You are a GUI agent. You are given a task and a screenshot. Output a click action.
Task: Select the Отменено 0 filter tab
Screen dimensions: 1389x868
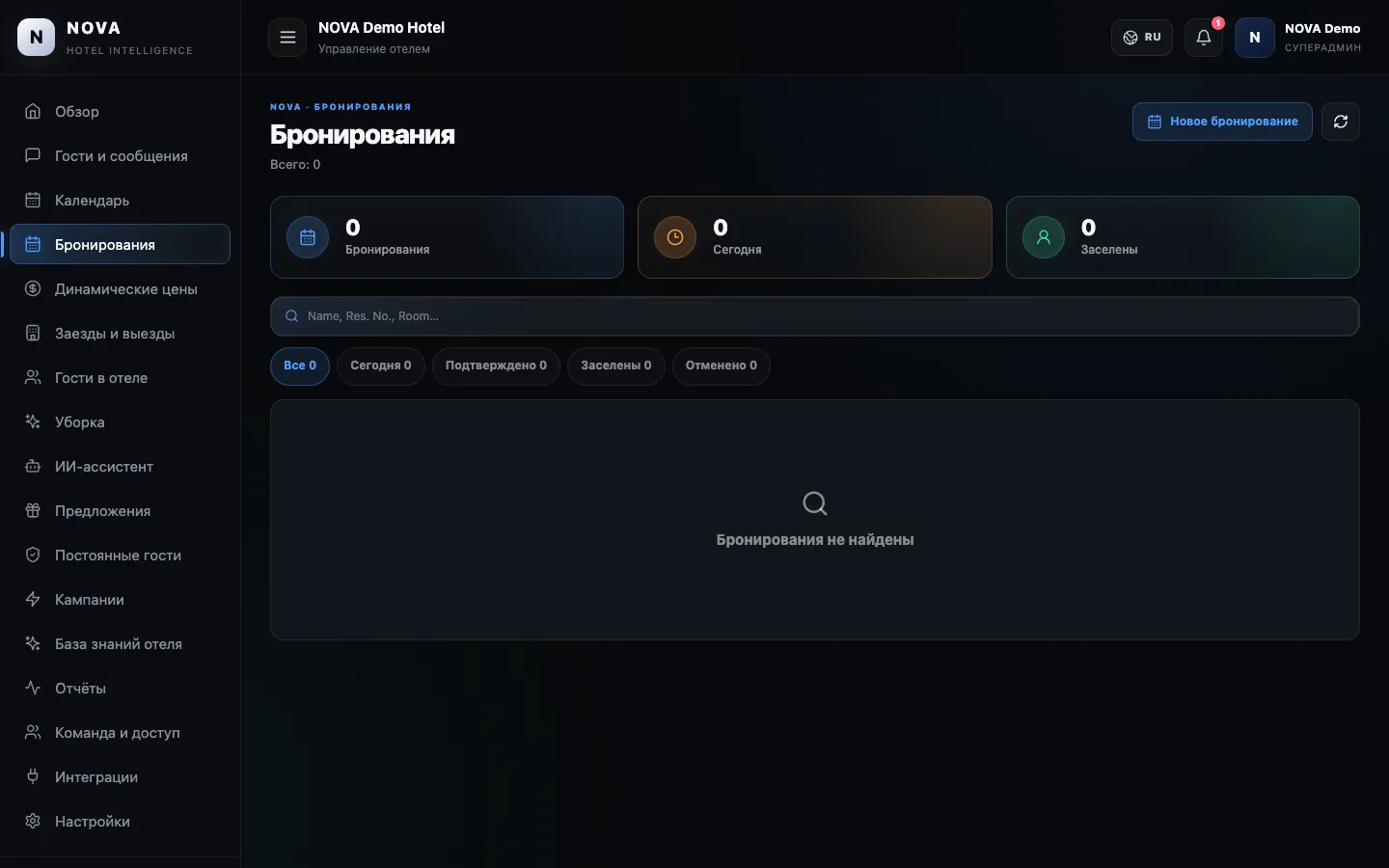point(722,366)
